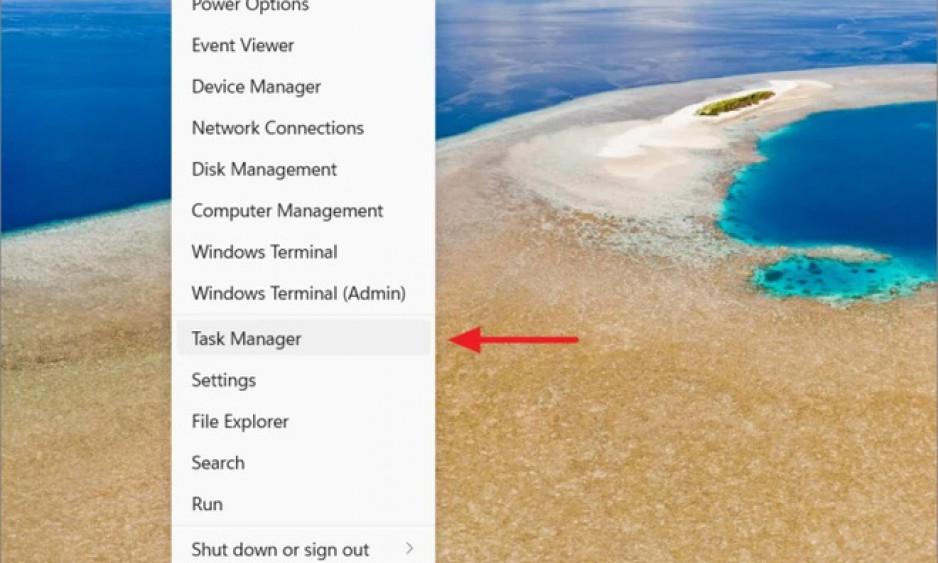Open Settings from the menu
Screen dimensions: 938x563
[303, 380]
